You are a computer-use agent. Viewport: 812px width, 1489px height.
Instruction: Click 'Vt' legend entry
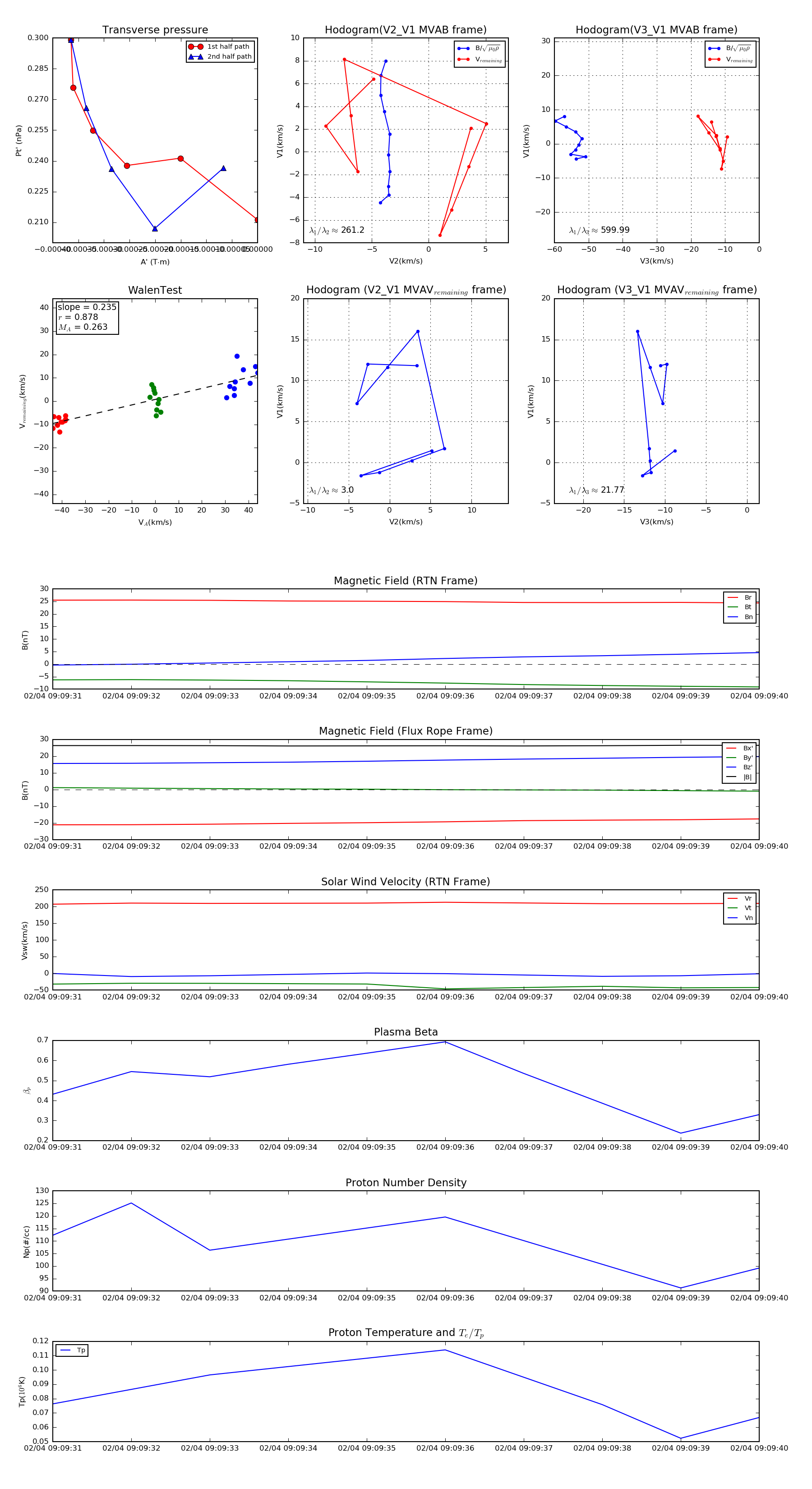(x=740, y=908)
